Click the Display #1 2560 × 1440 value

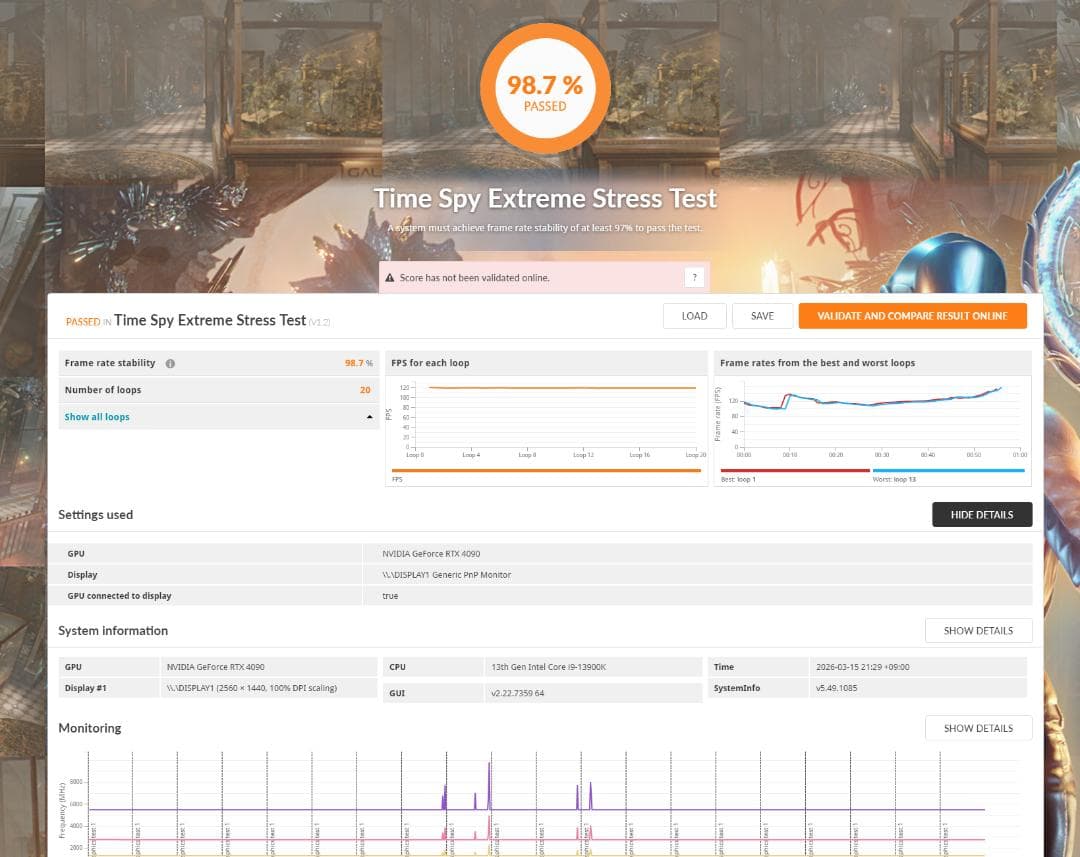pos(252,688)
